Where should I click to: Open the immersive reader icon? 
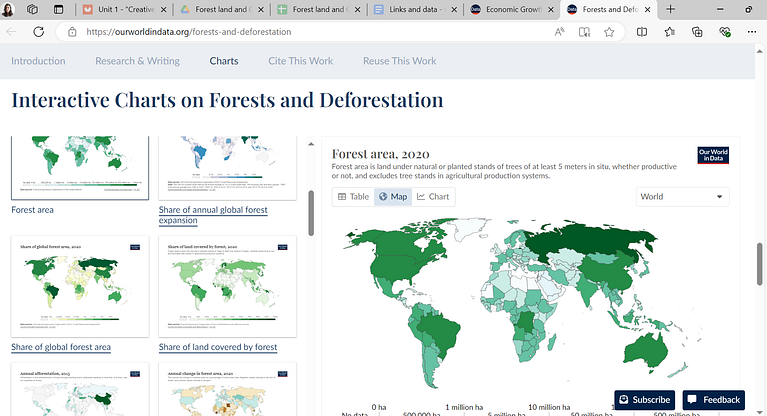[x=584, y=32]
